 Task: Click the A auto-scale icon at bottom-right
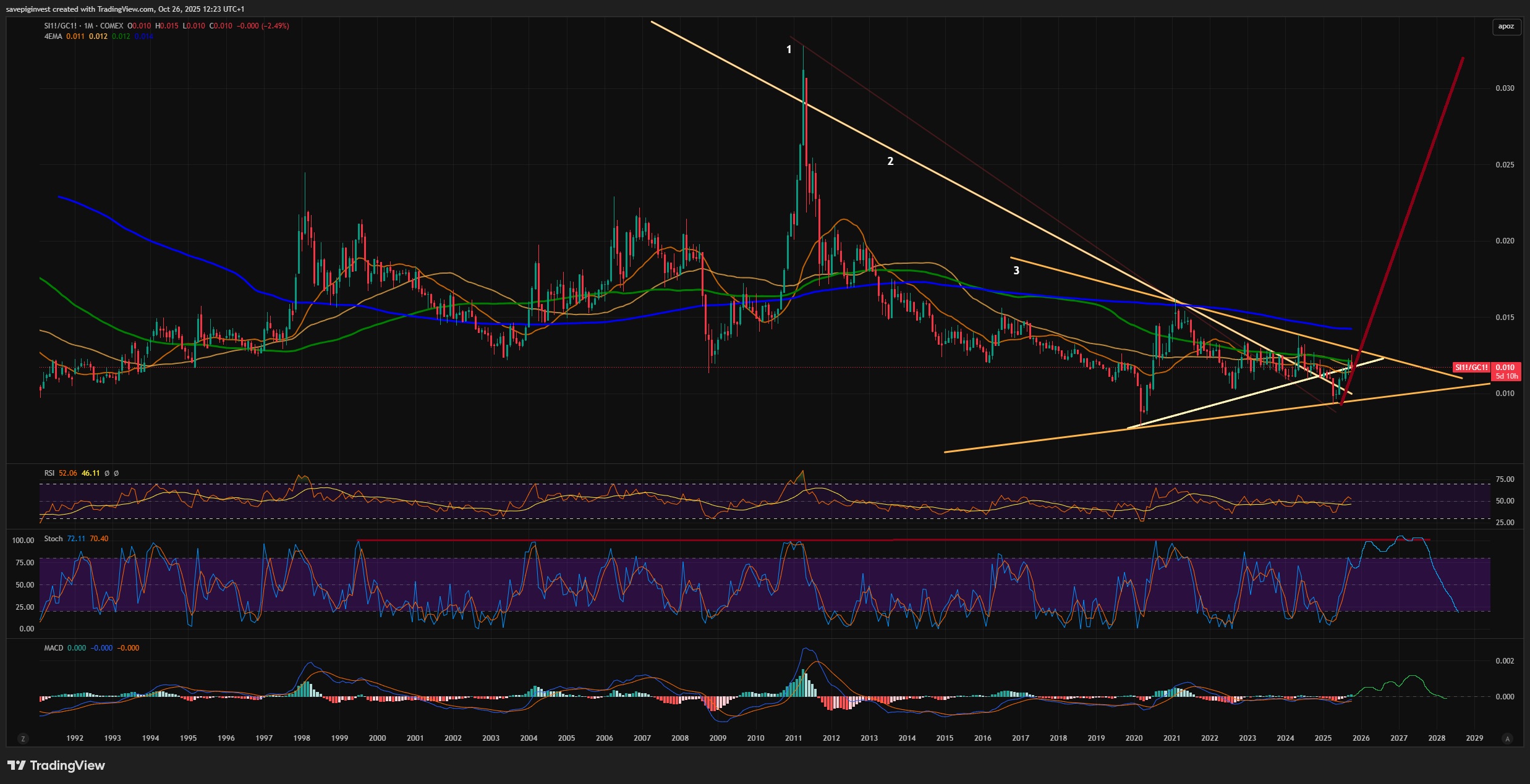(1507, 739)
